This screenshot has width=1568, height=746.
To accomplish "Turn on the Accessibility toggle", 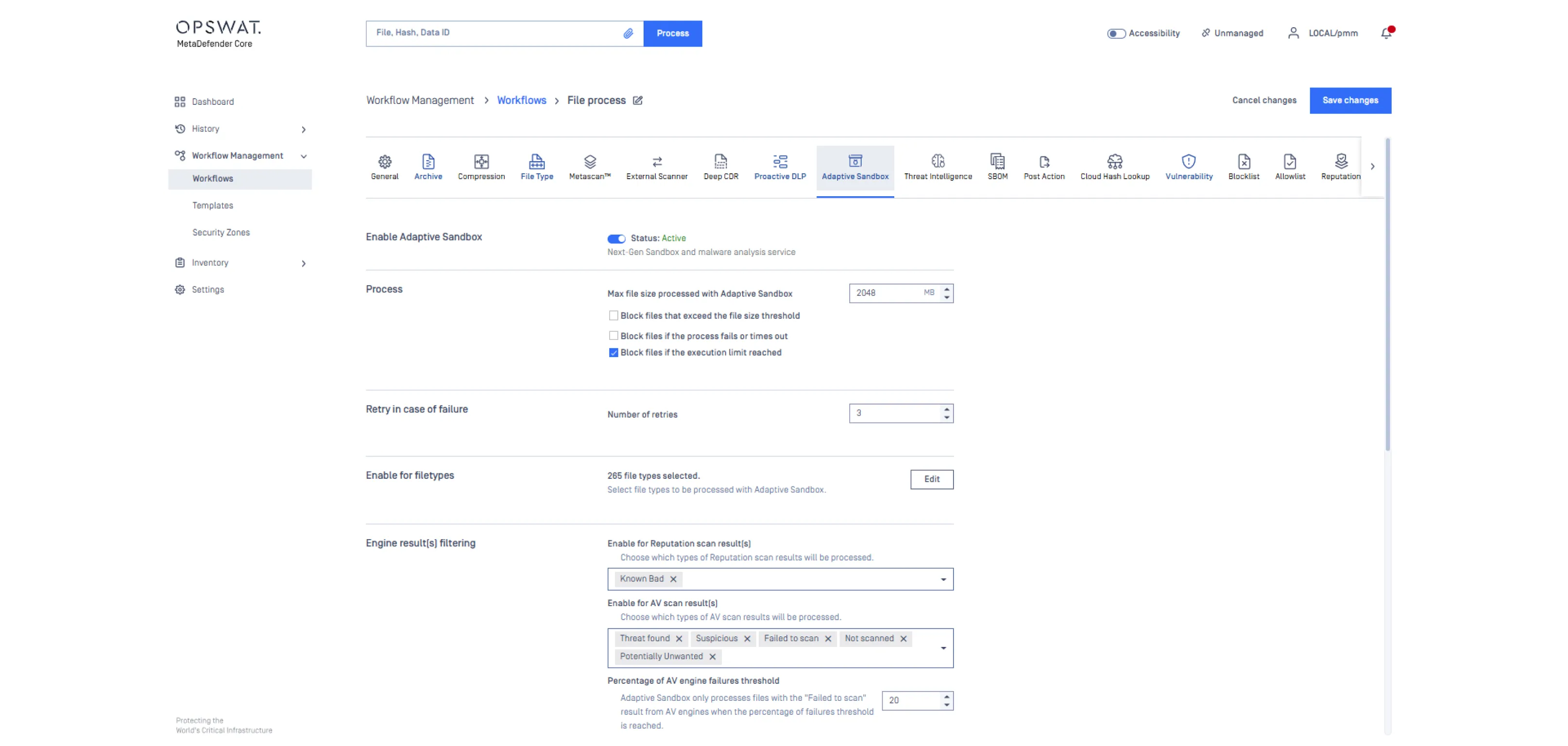I will 1115,34.
